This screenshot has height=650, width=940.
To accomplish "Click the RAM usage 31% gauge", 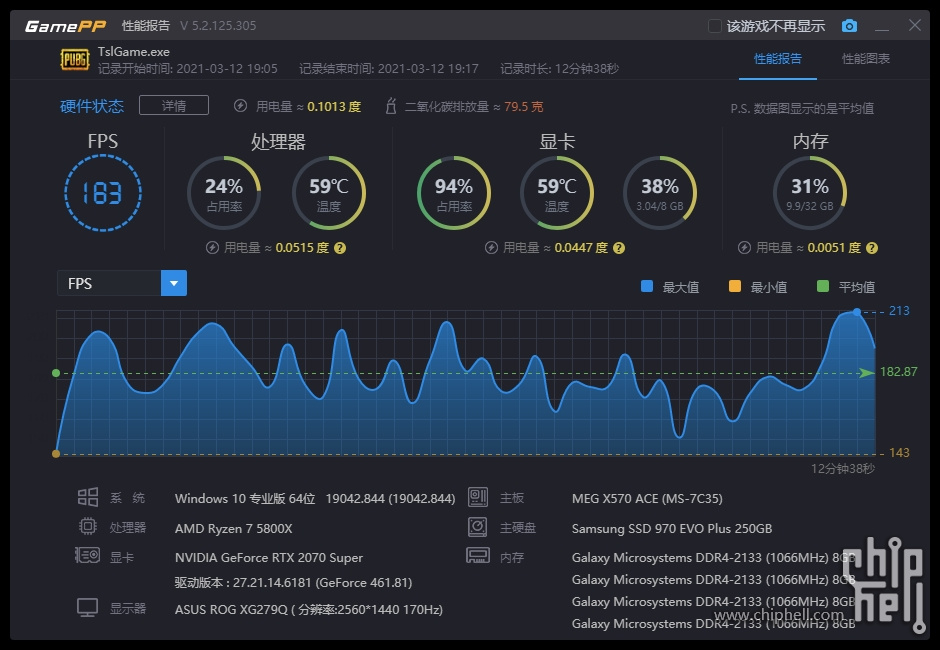I will tap(810, 193).
